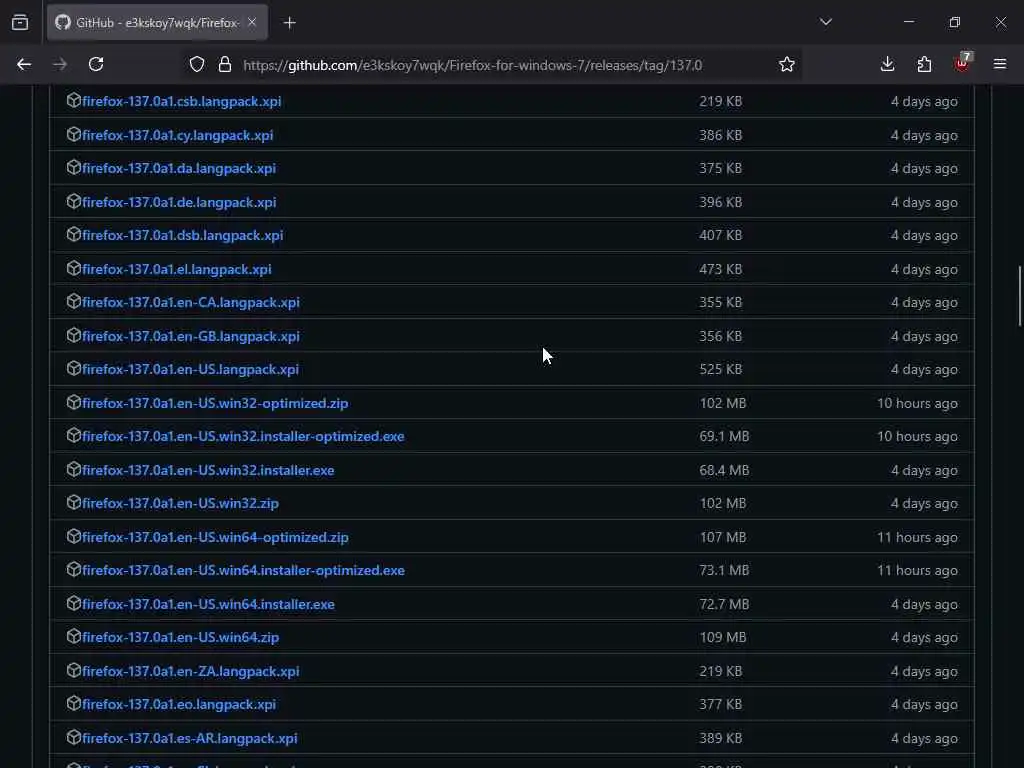The image size is (1024, 768).
Task: Download firefox-137.0a1.en-US.langpack.xpi
Action: [x=191, y=370]
